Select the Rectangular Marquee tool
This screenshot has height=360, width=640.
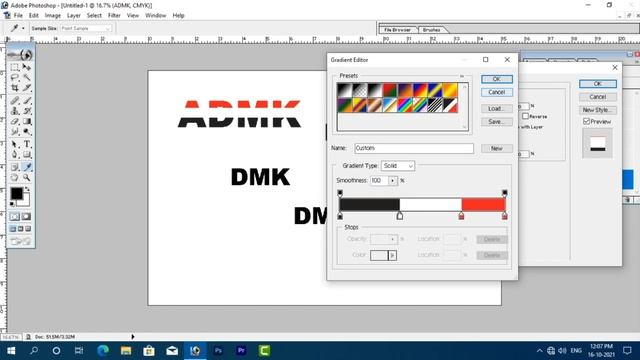point(15,67)
